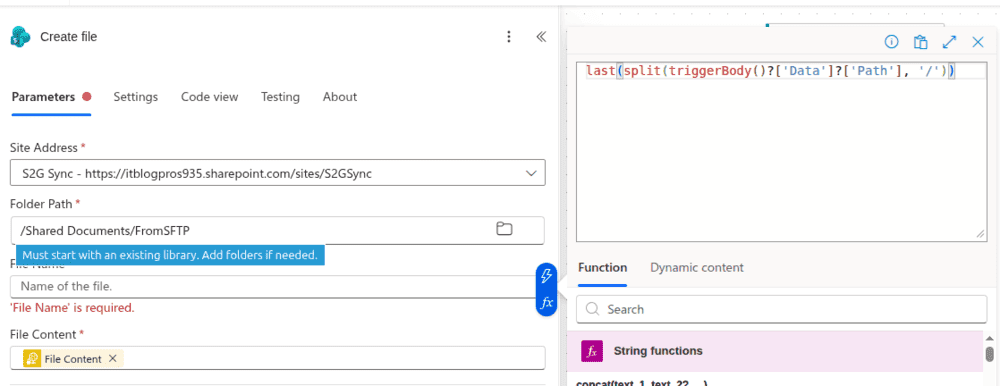
Task: Click the search magnifier icon
Action: tap(592, 309)
